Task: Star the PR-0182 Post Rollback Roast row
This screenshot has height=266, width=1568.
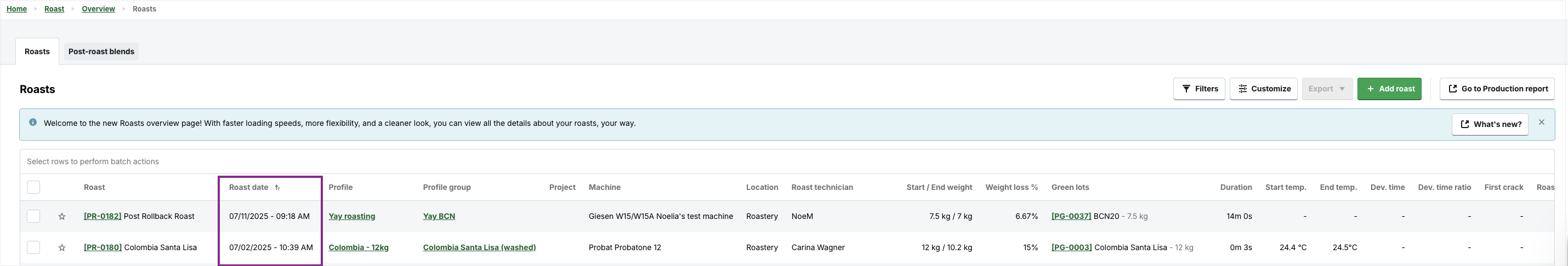Action: click(61, 216)
